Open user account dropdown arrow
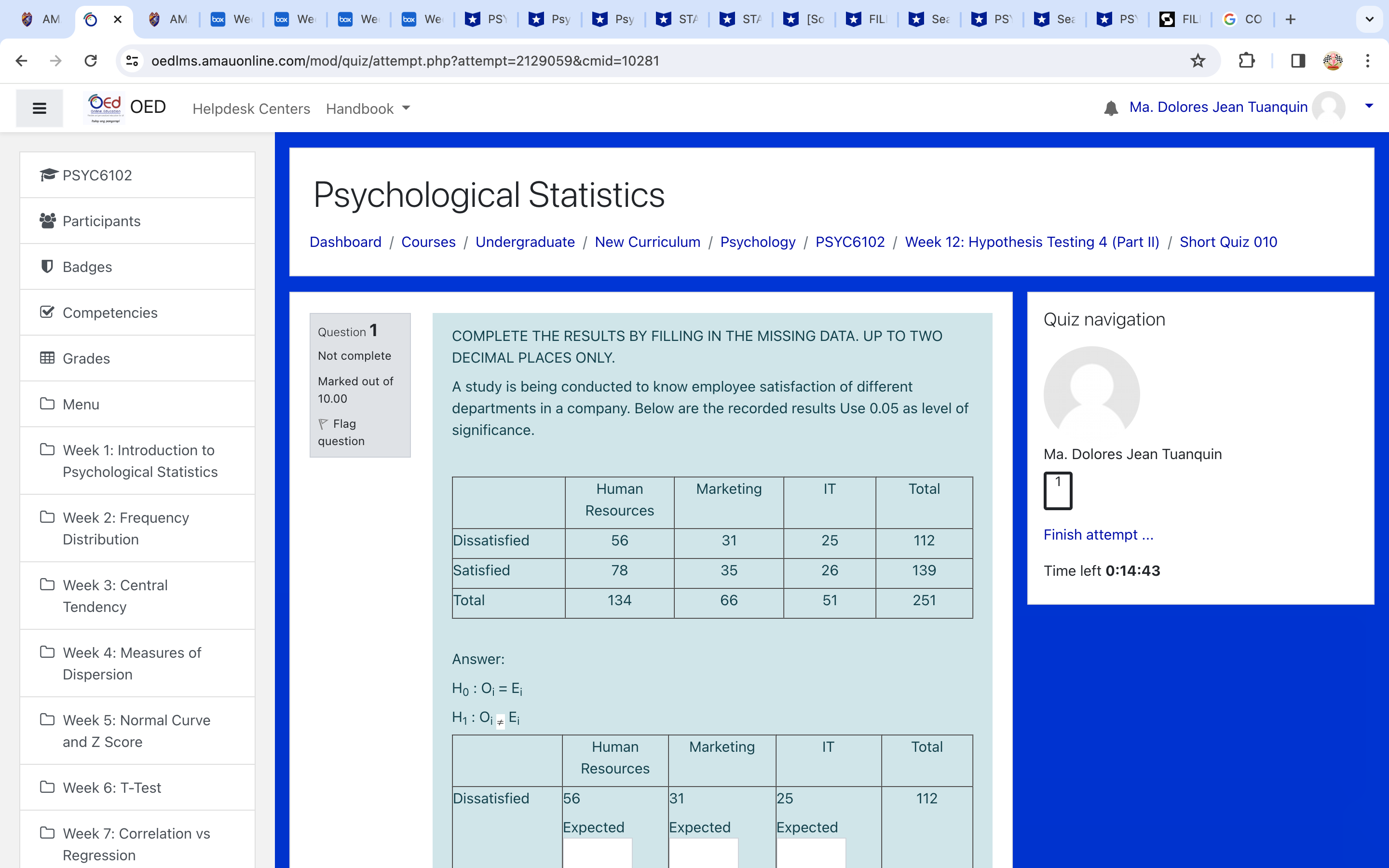The width and height of the screenshot is (1389, 868). (1368, 106)
